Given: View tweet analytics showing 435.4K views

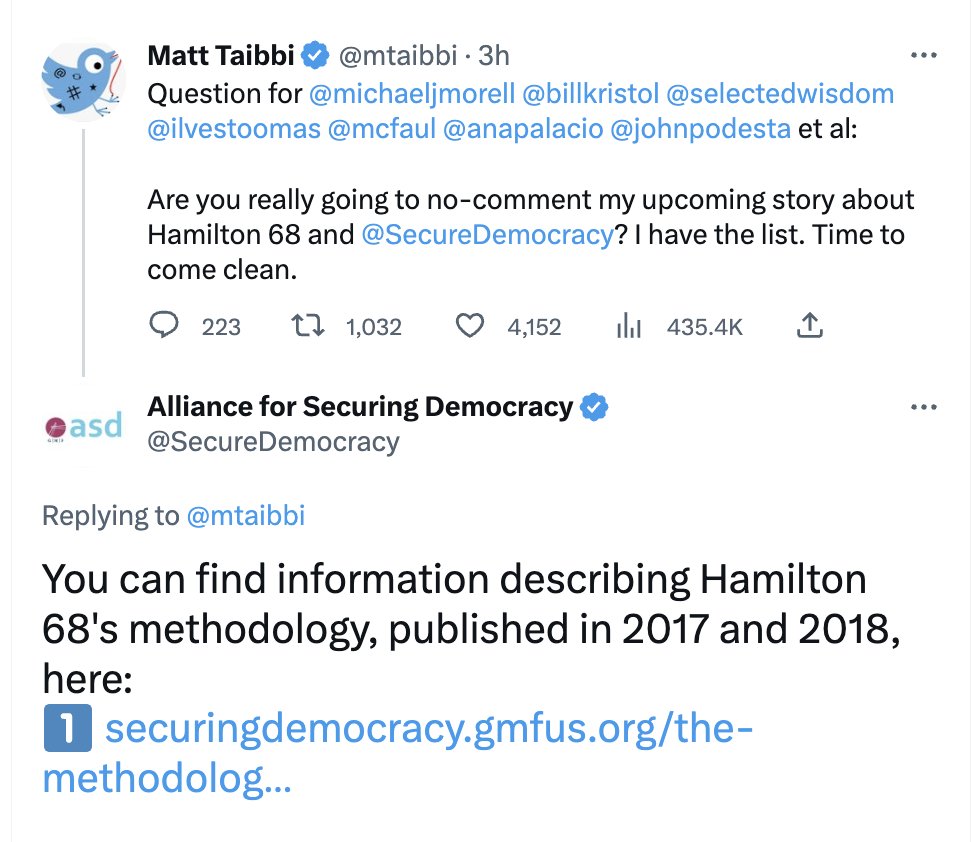Looking at the screenshot, I should point(627,326).
